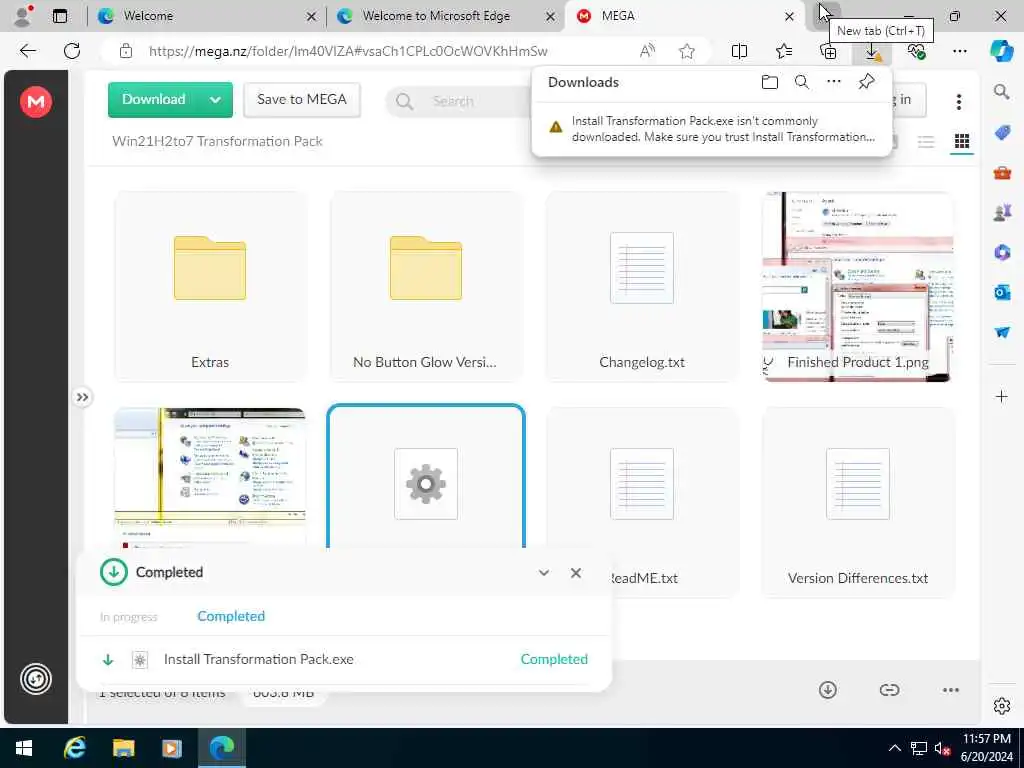Click the download warning message
The image size is (1024, 768).
[712, 129]
